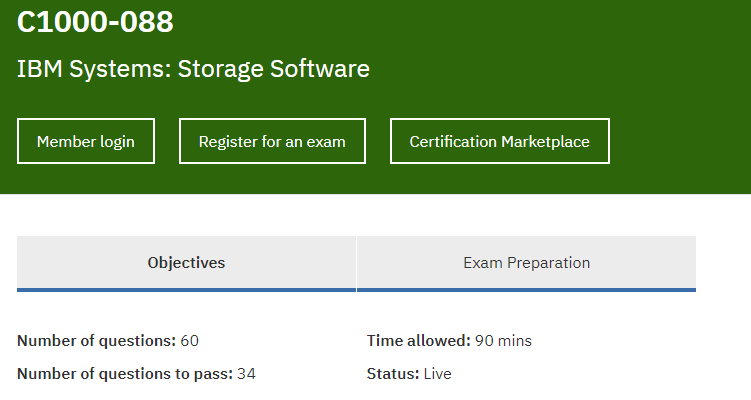Select the Status: Live text
Viewport: 751px width, 400px height.
[409, 374]
